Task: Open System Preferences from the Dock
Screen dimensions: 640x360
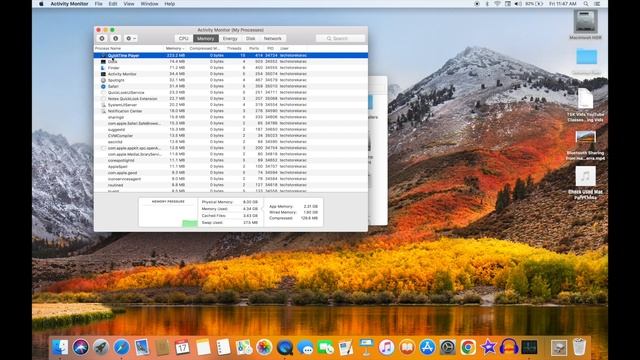Action: (448, 347)
